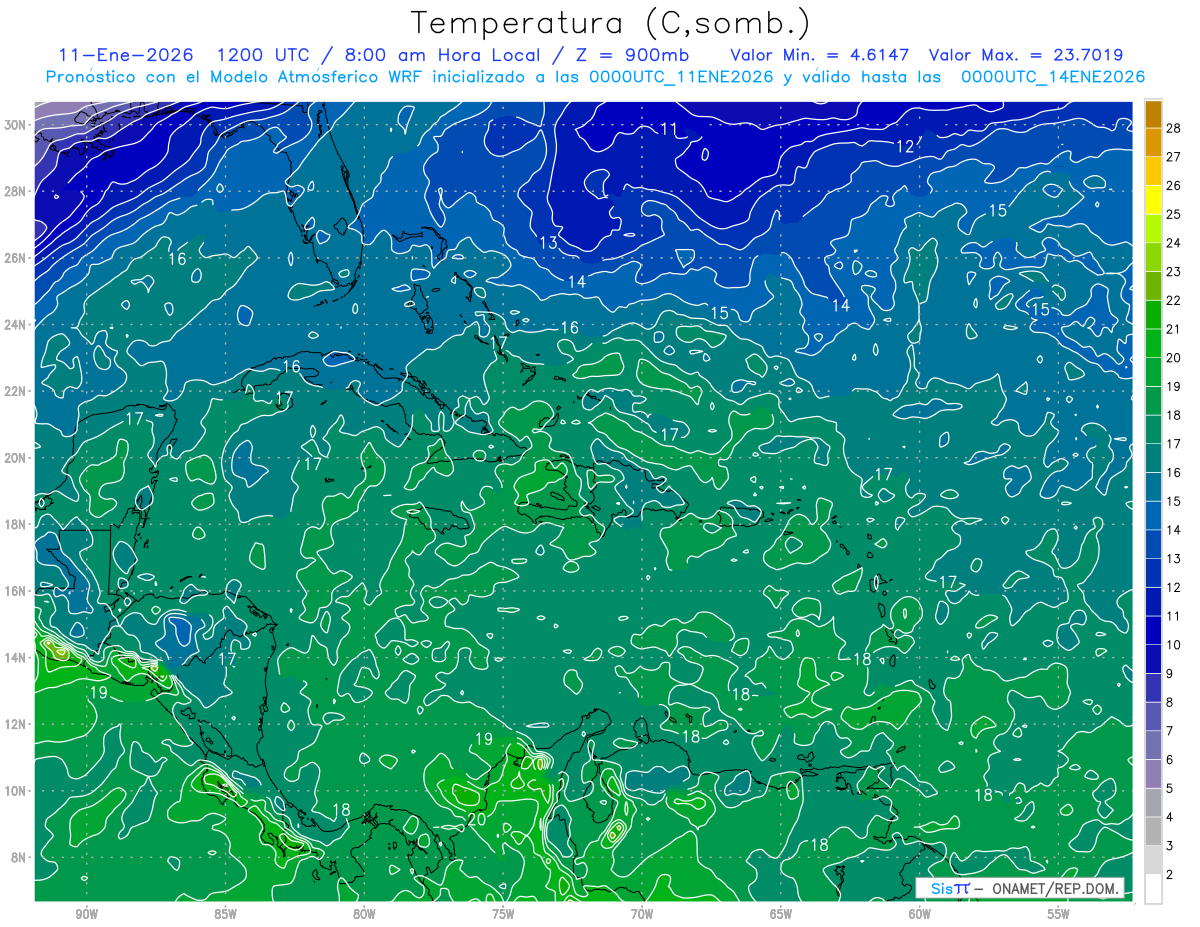Click the "65W" longitude axis label

click(781, 914)
